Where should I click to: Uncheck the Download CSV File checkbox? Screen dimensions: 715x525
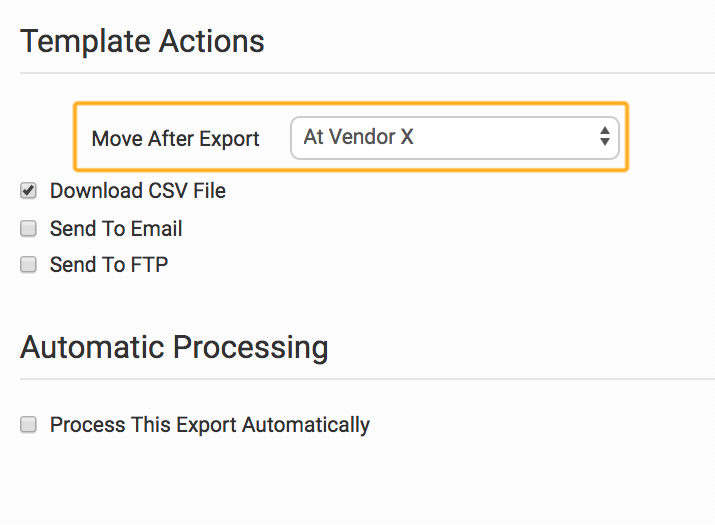click(x=29, y=191)
